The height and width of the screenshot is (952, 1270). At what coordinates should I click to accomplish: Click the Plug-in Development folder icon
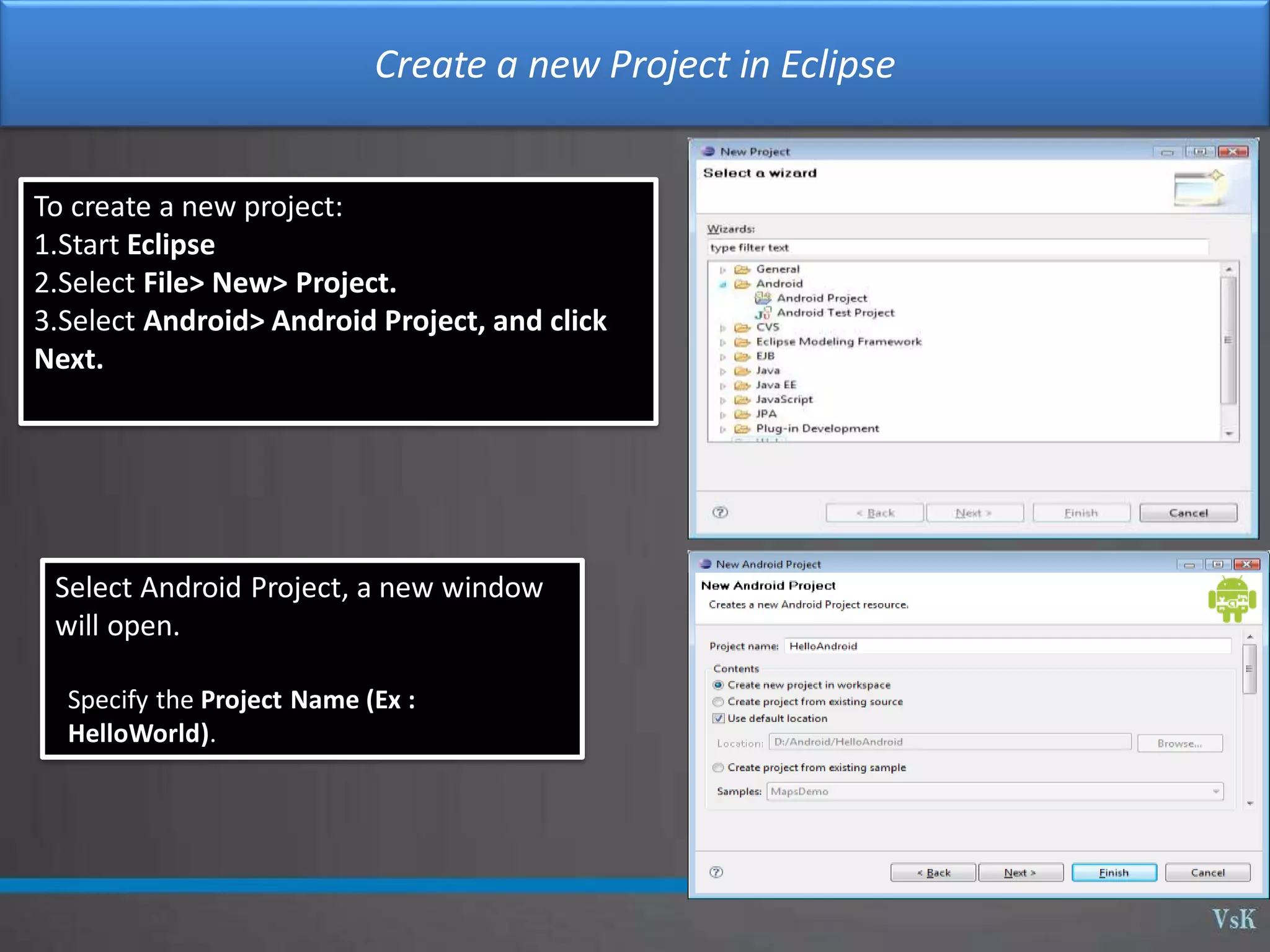742,429
